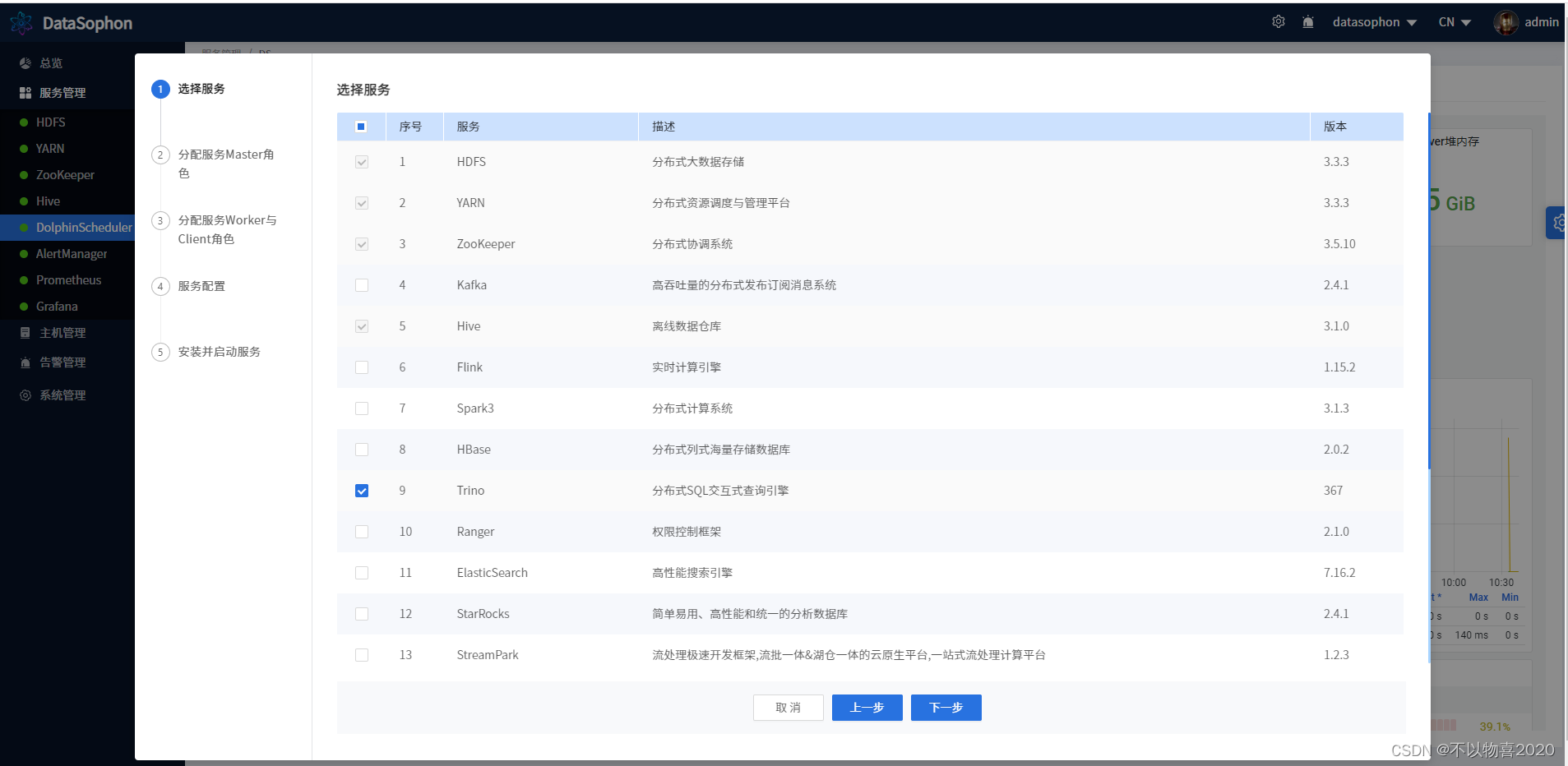Click the 告警管理 sidebar icon
The height and width of the screenshot is (766, 1568).
click(x=25, y=362)
